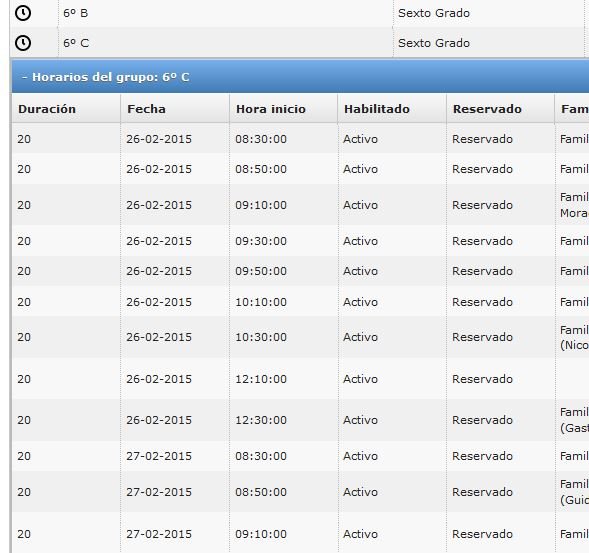Image resolution: width=589 pixels, height=553 pixels.
Task: Click date cell of 27-02-2015 09:10:00 row
Action: [175, 534]
